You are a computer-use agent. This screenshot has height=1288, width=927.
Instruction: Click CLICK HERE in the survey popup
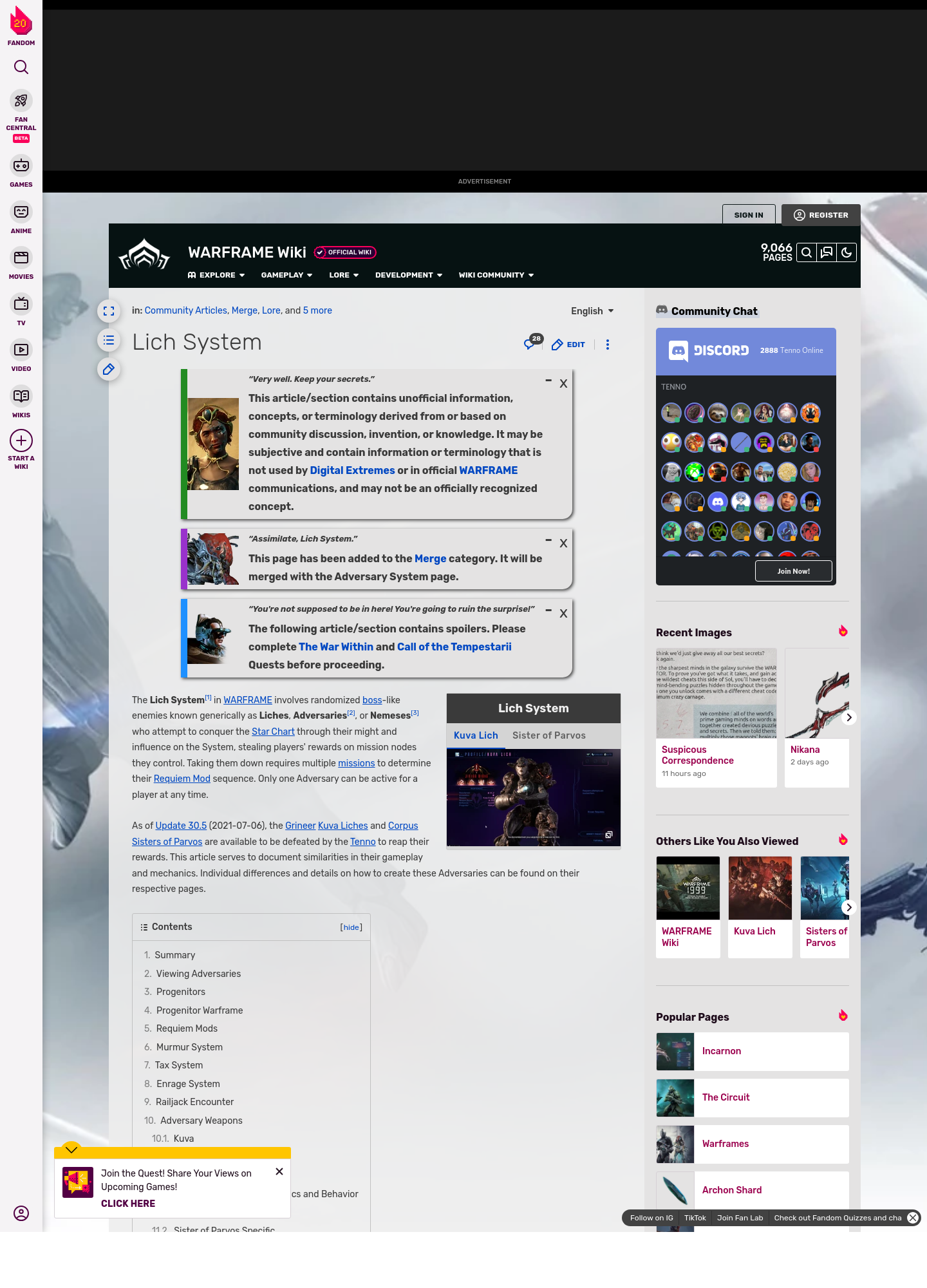[128, 1204]
